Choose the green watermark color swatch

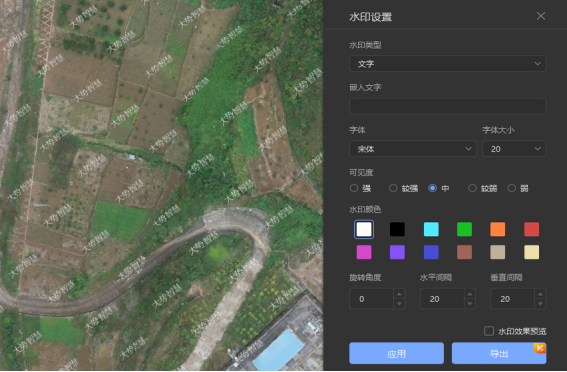464,229
